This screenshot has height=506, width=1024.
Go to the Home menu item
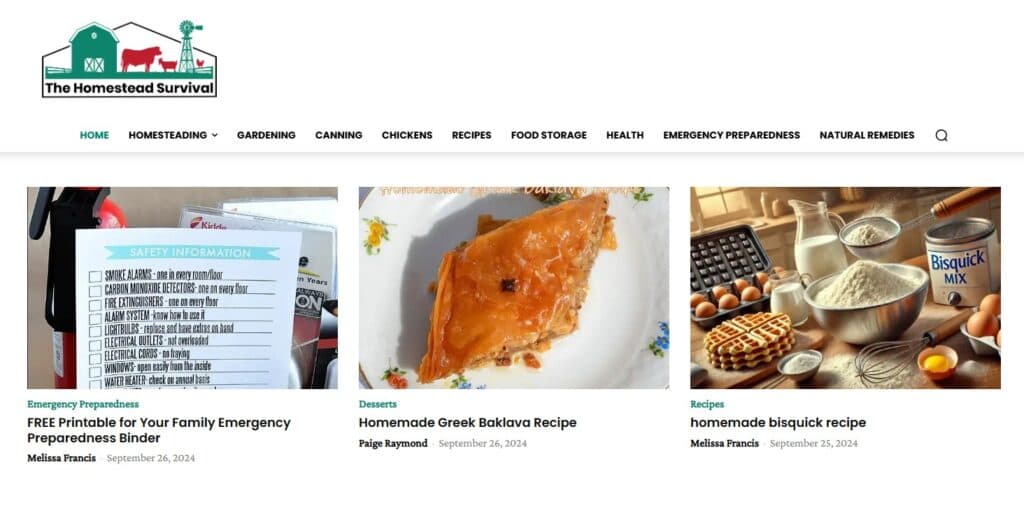[94, 135]
